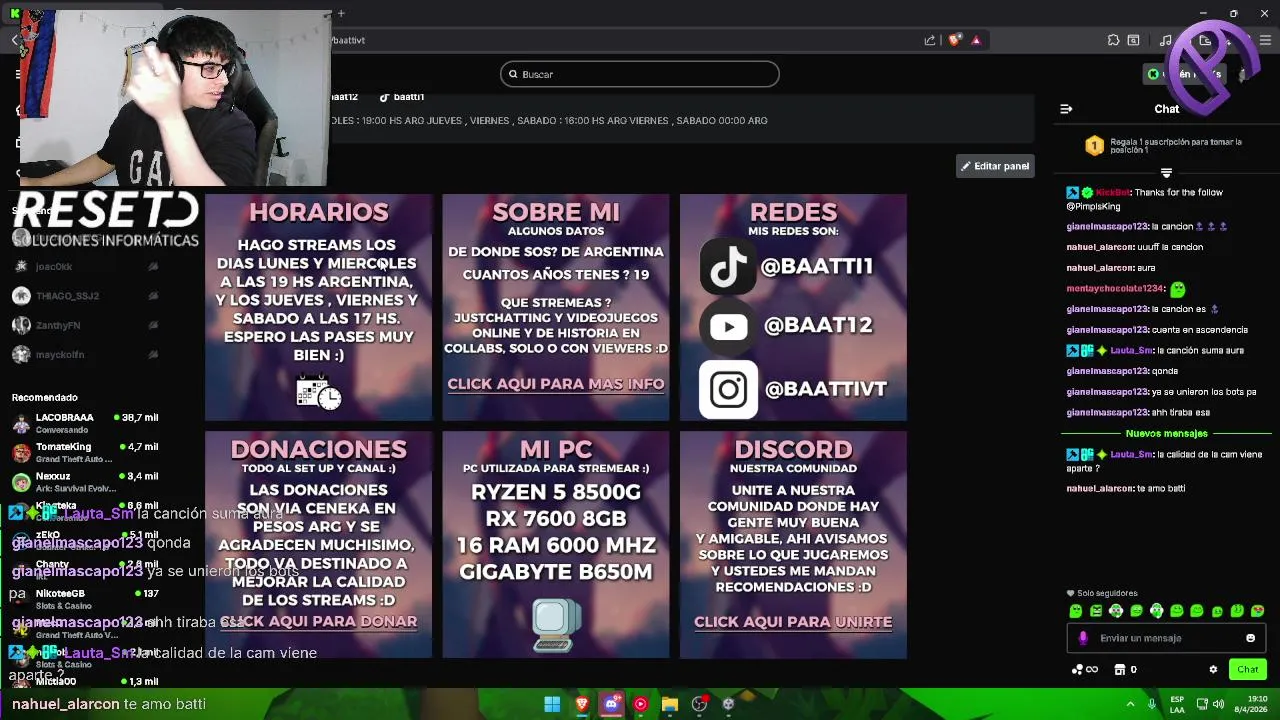This screenshot has width=1280, height=720.
Task: Click the baatti1 TikTok link above panels
Action: [402, 97]
